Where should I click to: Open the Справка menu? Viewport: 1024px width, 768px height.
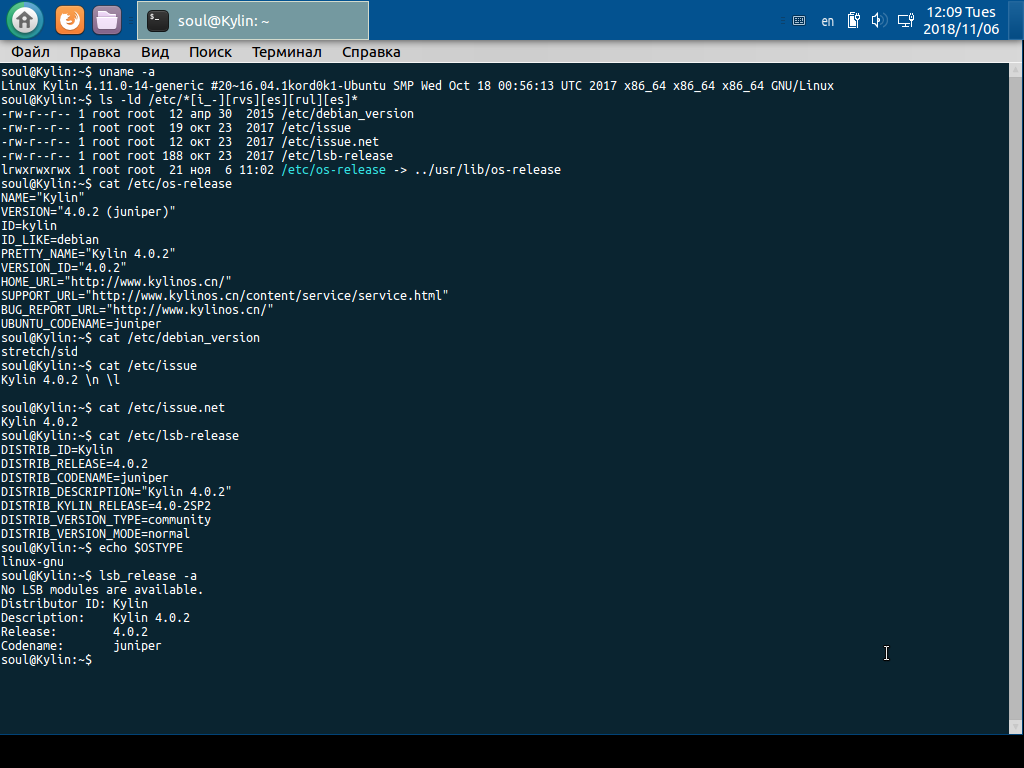[x=371, y=52]
